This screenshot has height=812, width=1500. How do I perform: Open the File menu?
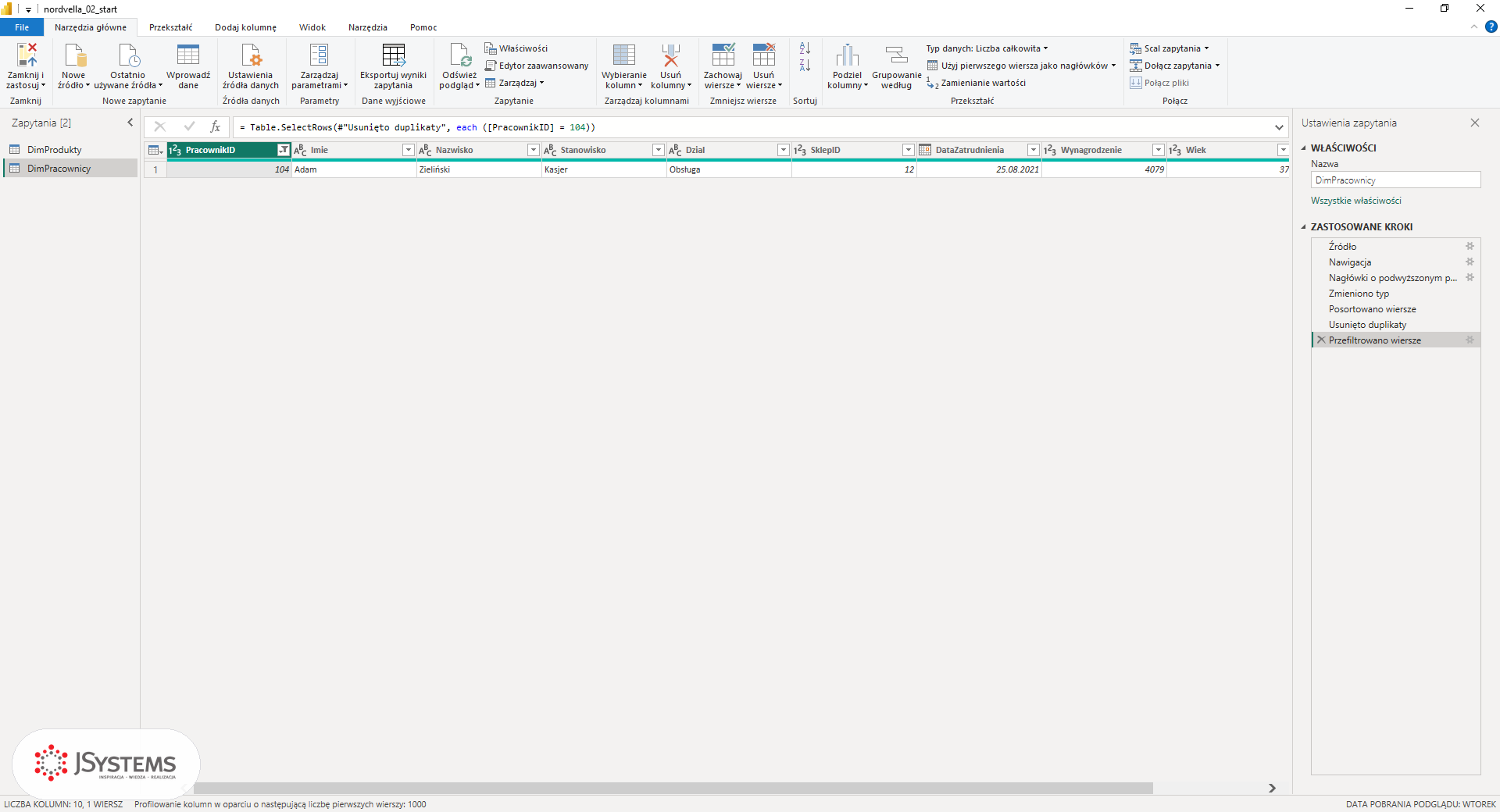pyautogui.click(x=22, y=27)
